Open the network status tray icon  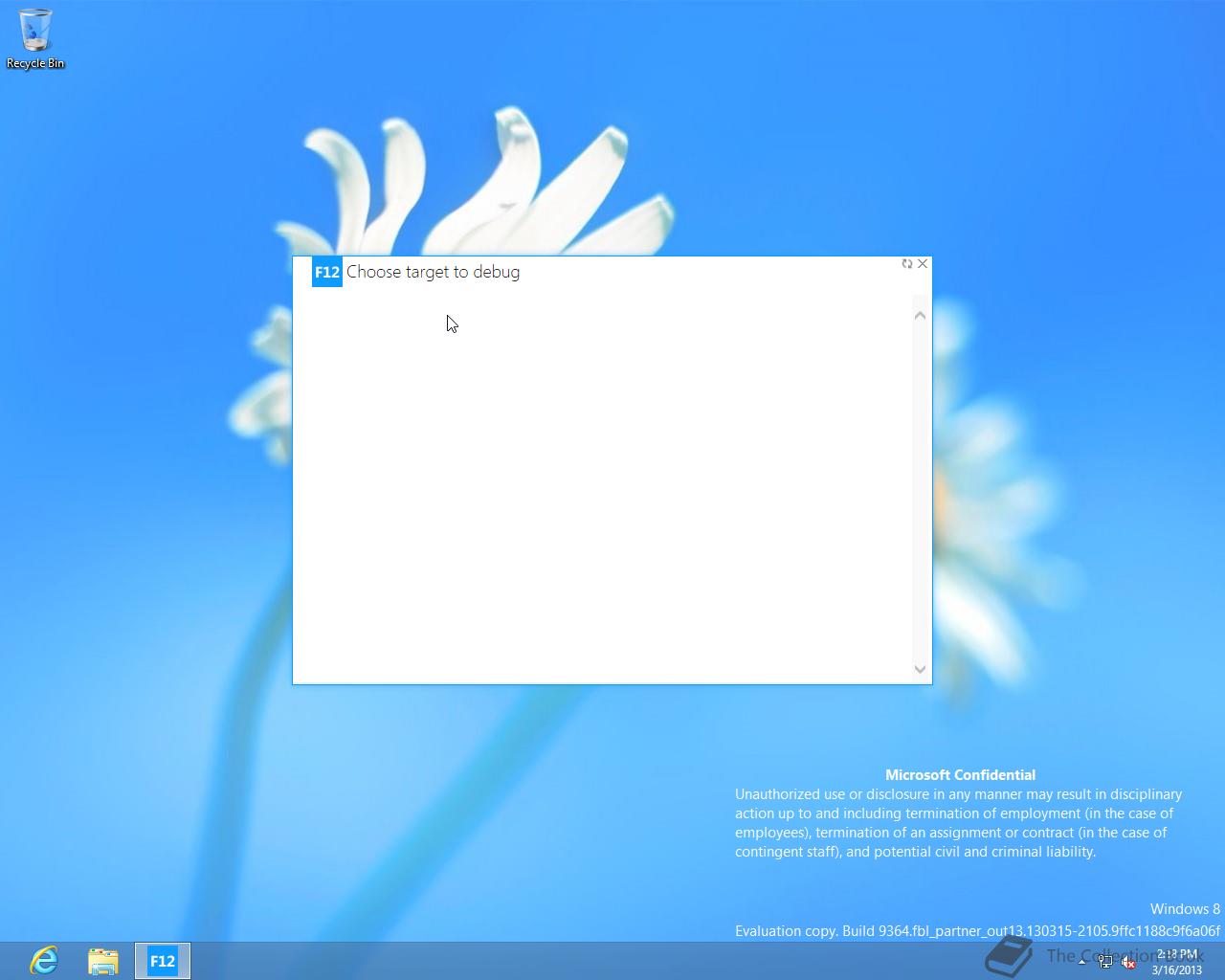1105,962
